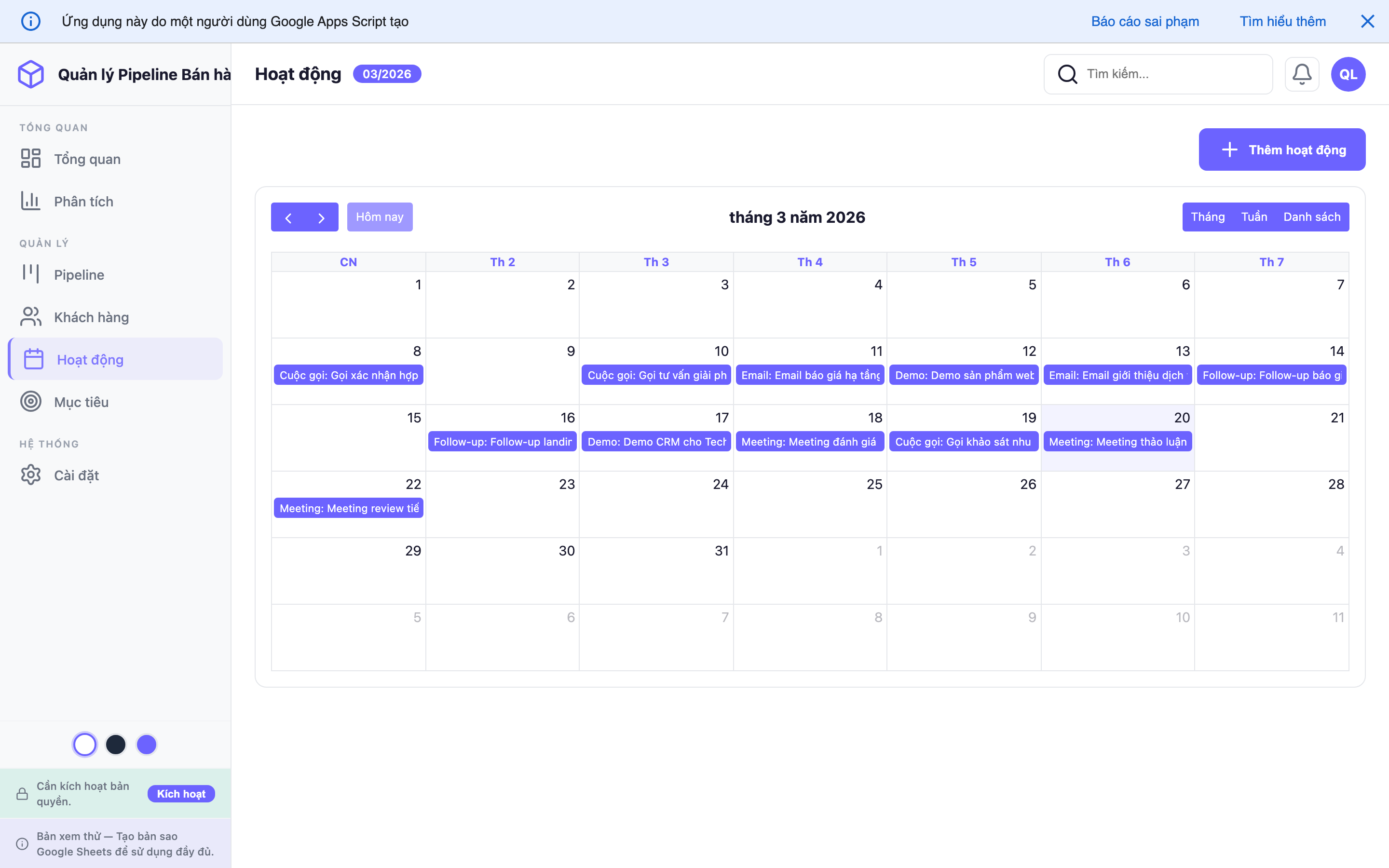Open Mục tiêu target icon

pyautogui.click(x=30, y=401)
